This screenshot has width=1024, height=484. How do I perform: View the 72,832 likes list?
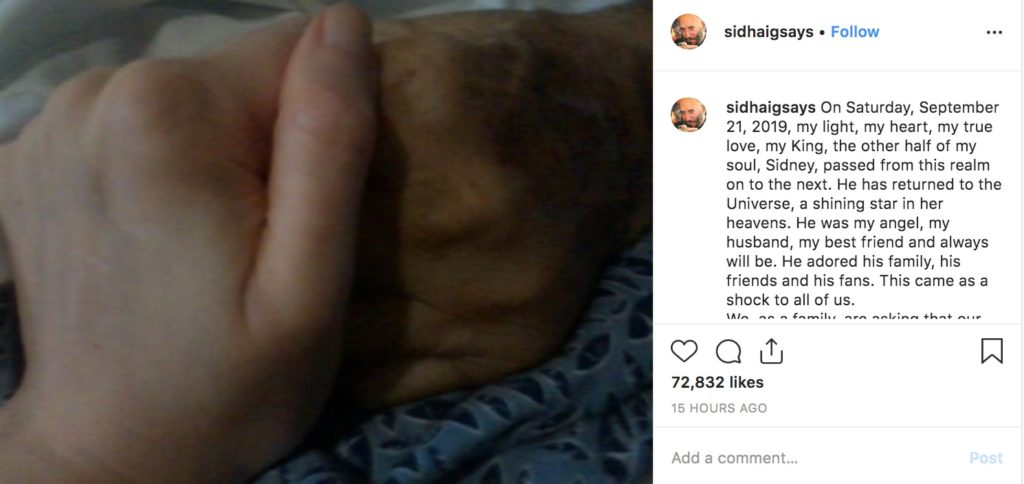click(717, 382)
